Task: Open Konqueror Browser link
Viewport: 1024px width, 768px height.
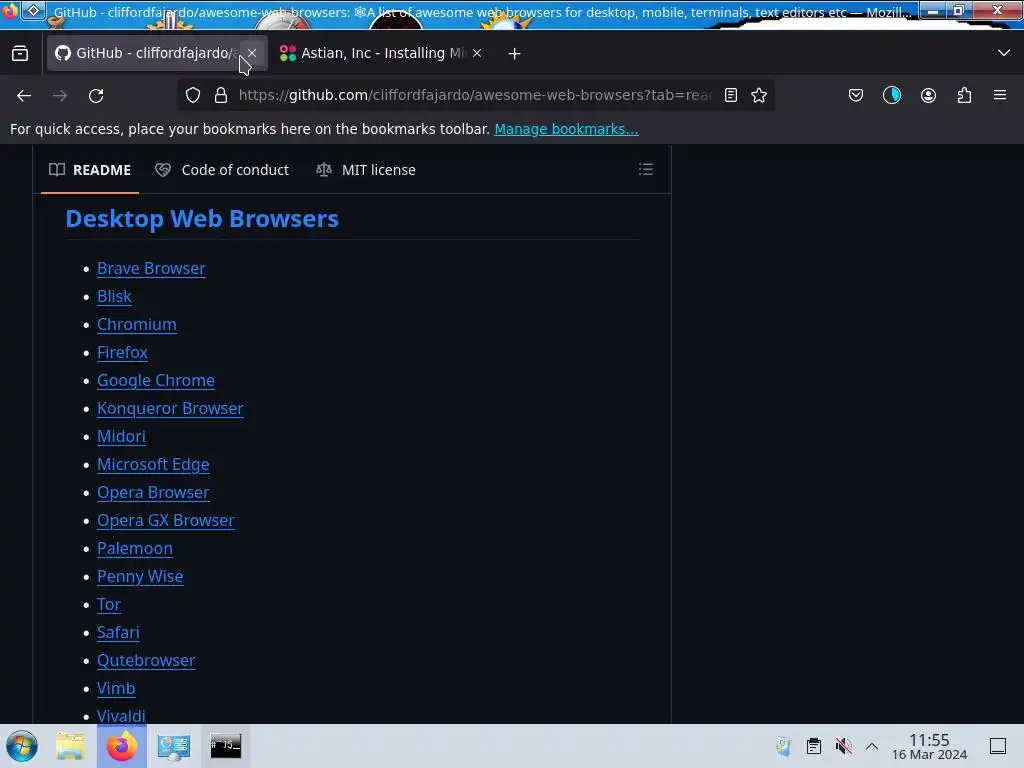Action: click(x=170, y=409)
